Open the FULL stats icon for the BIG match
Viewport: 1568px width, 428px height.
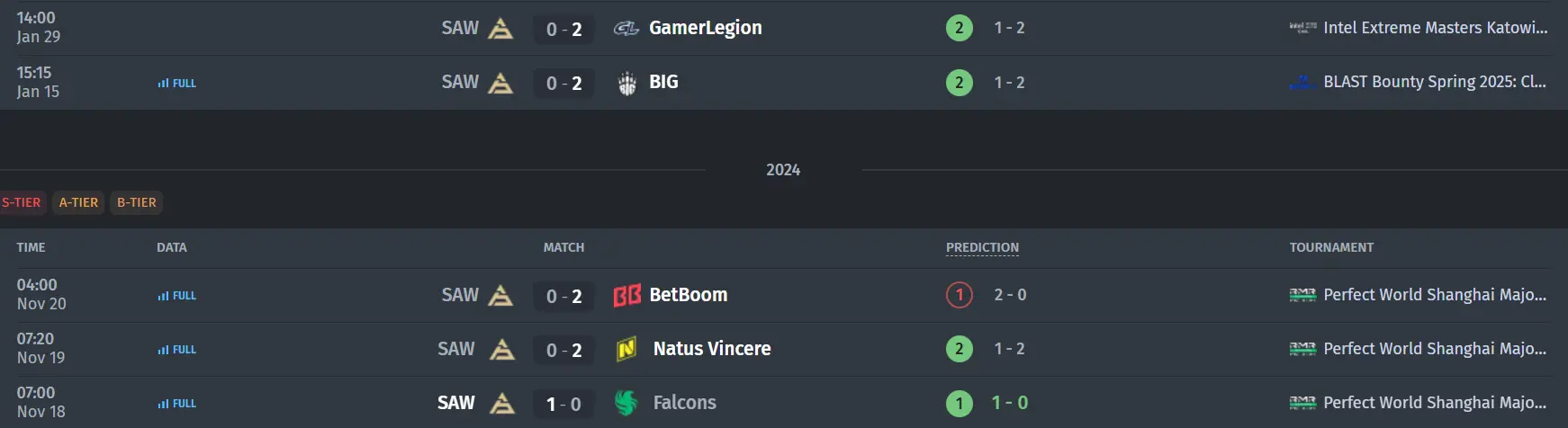tap(176, 83)
